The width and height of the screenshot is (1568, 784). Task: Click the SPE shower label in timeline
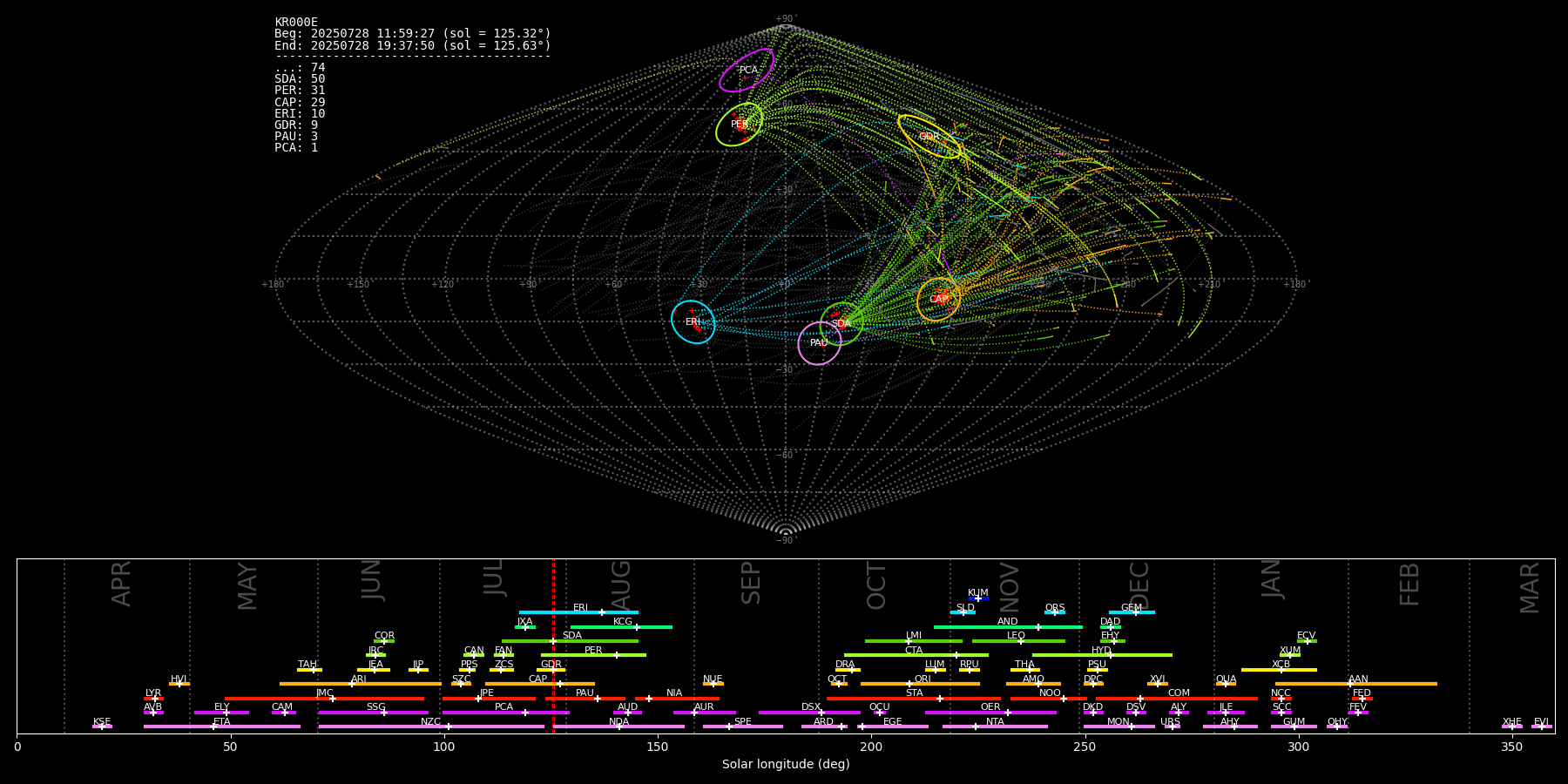[x=743, y=722]
